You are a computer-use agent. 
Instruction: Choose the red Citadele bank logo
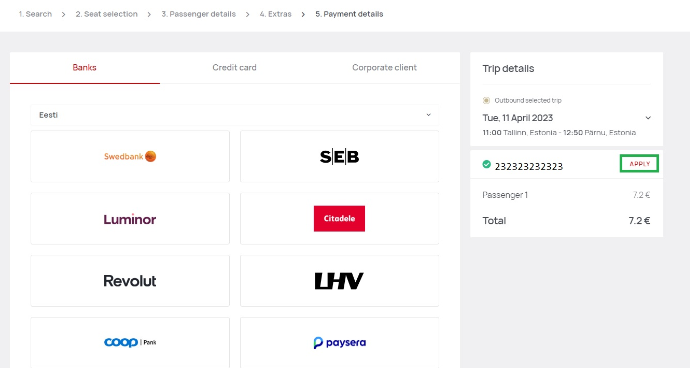click(339, 219)
